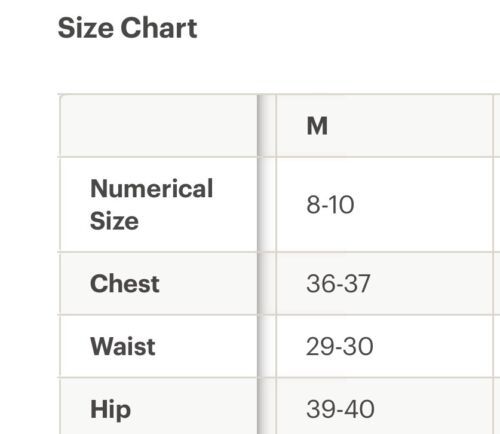Click the word Numerical in row label
The image size is (500, 434).
click(x=151, y=189)
